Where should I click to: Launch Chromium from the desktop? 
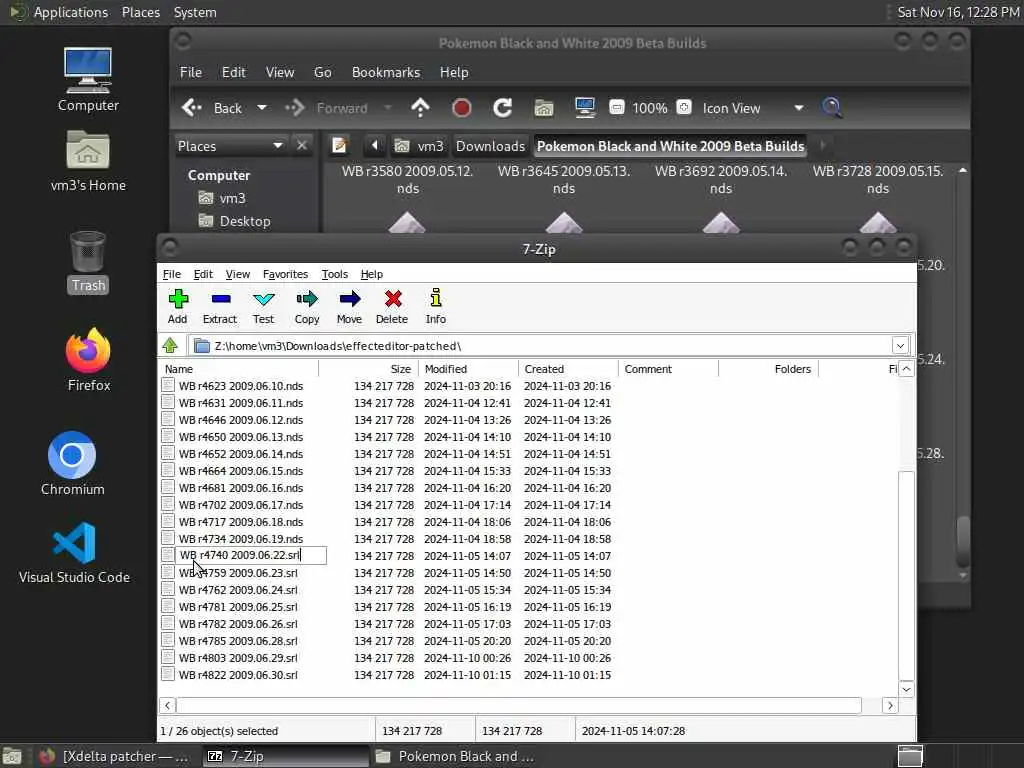pyautogui.click(x=72, y=464)
